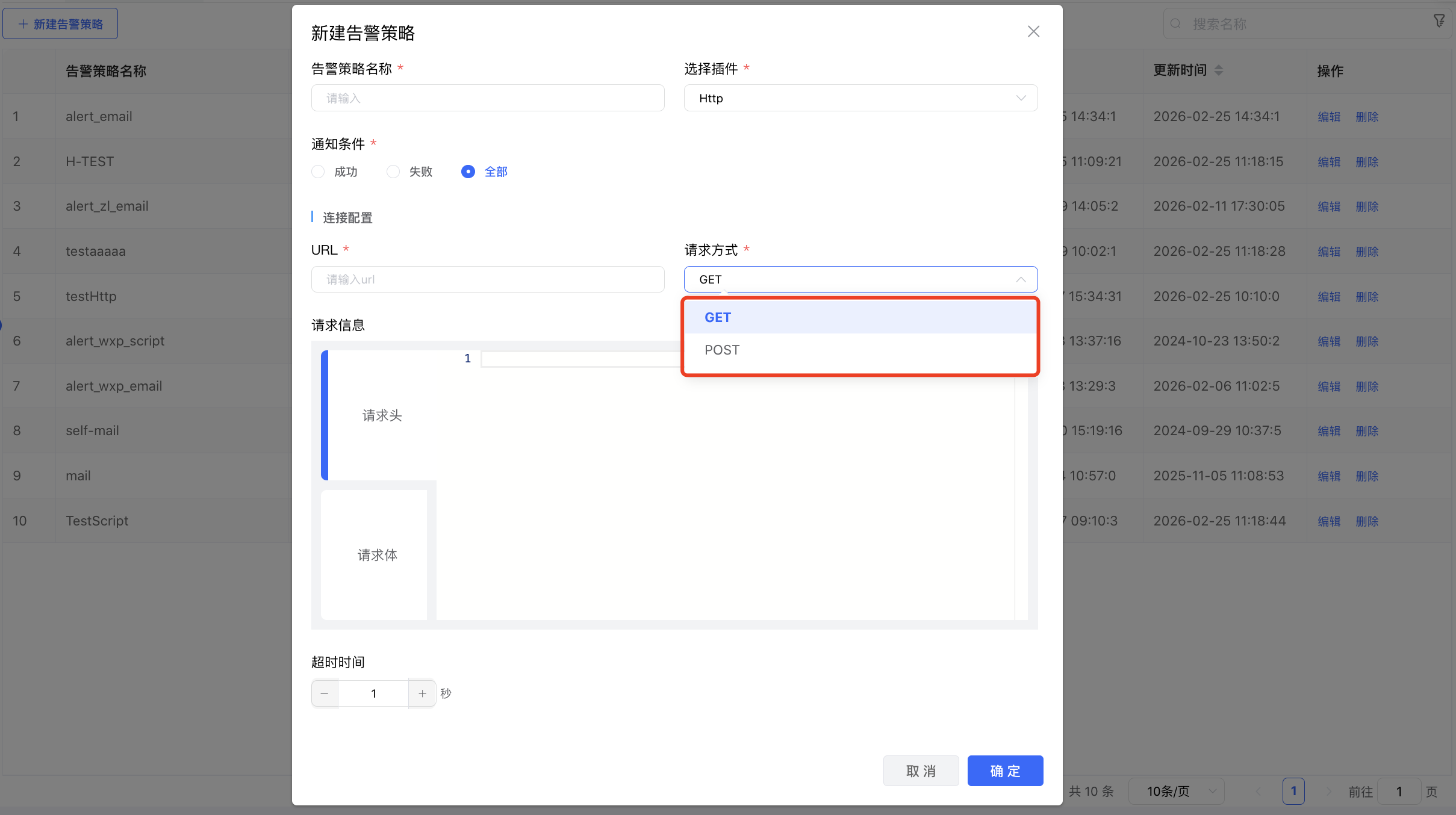
Task: Click the 确定 confirm button
Action: click(x=1004, y=770)
